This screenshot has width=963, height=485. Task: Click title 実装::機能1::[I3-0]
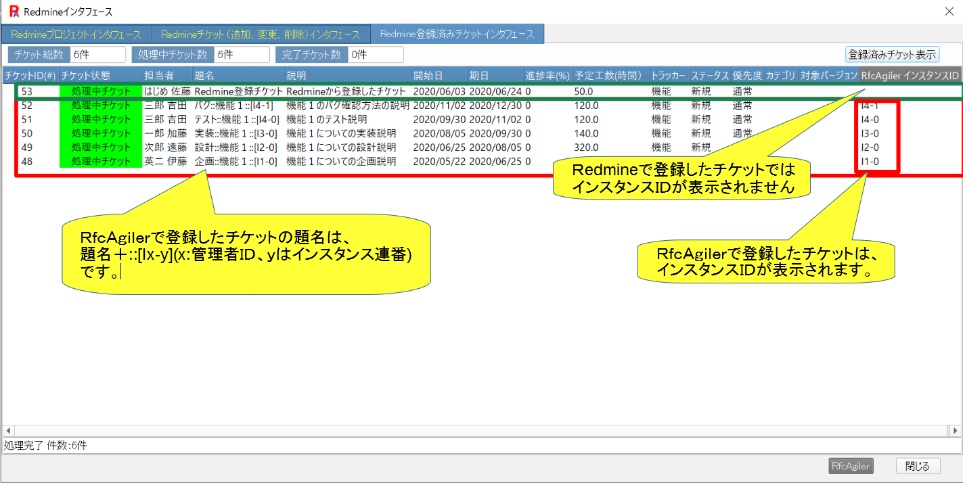point(236,133)
